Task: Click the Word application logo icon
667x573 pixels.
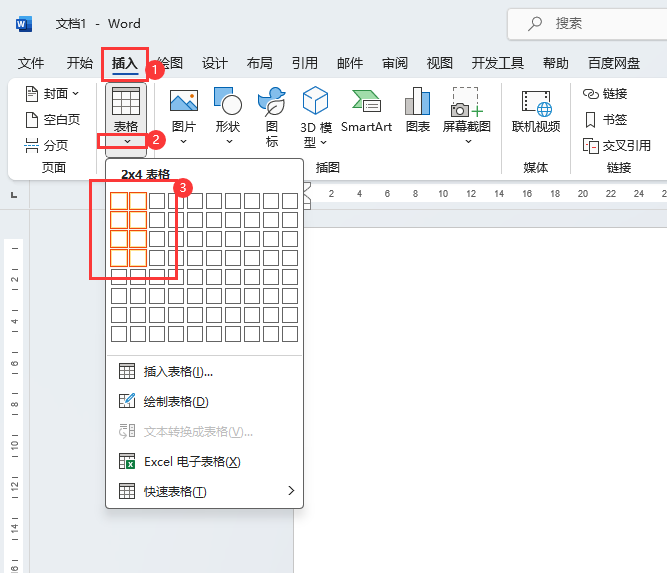Action: coord(23,24)
